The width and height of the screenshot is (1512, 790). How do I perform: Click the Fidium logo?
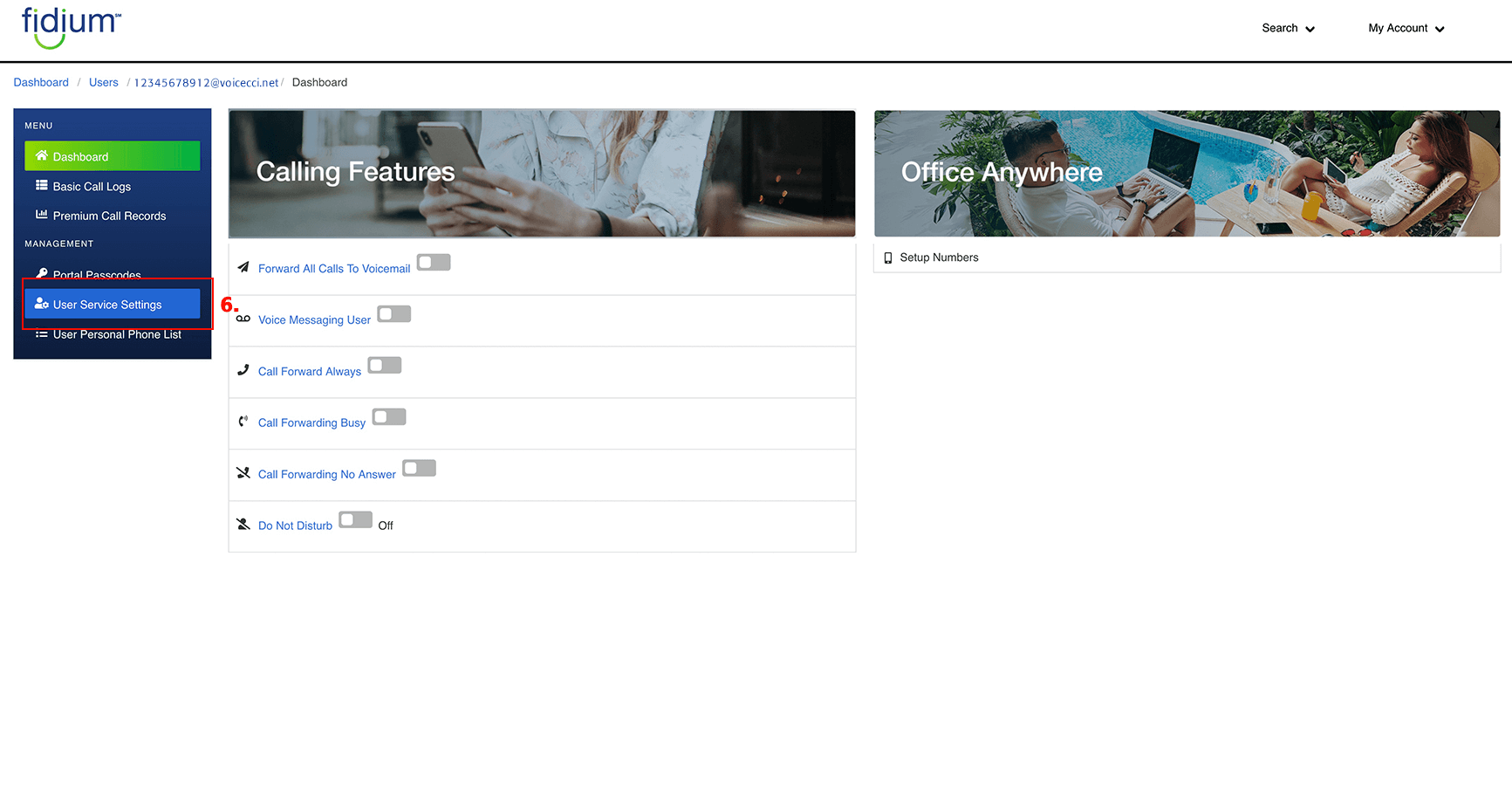(x=70, y=27)
